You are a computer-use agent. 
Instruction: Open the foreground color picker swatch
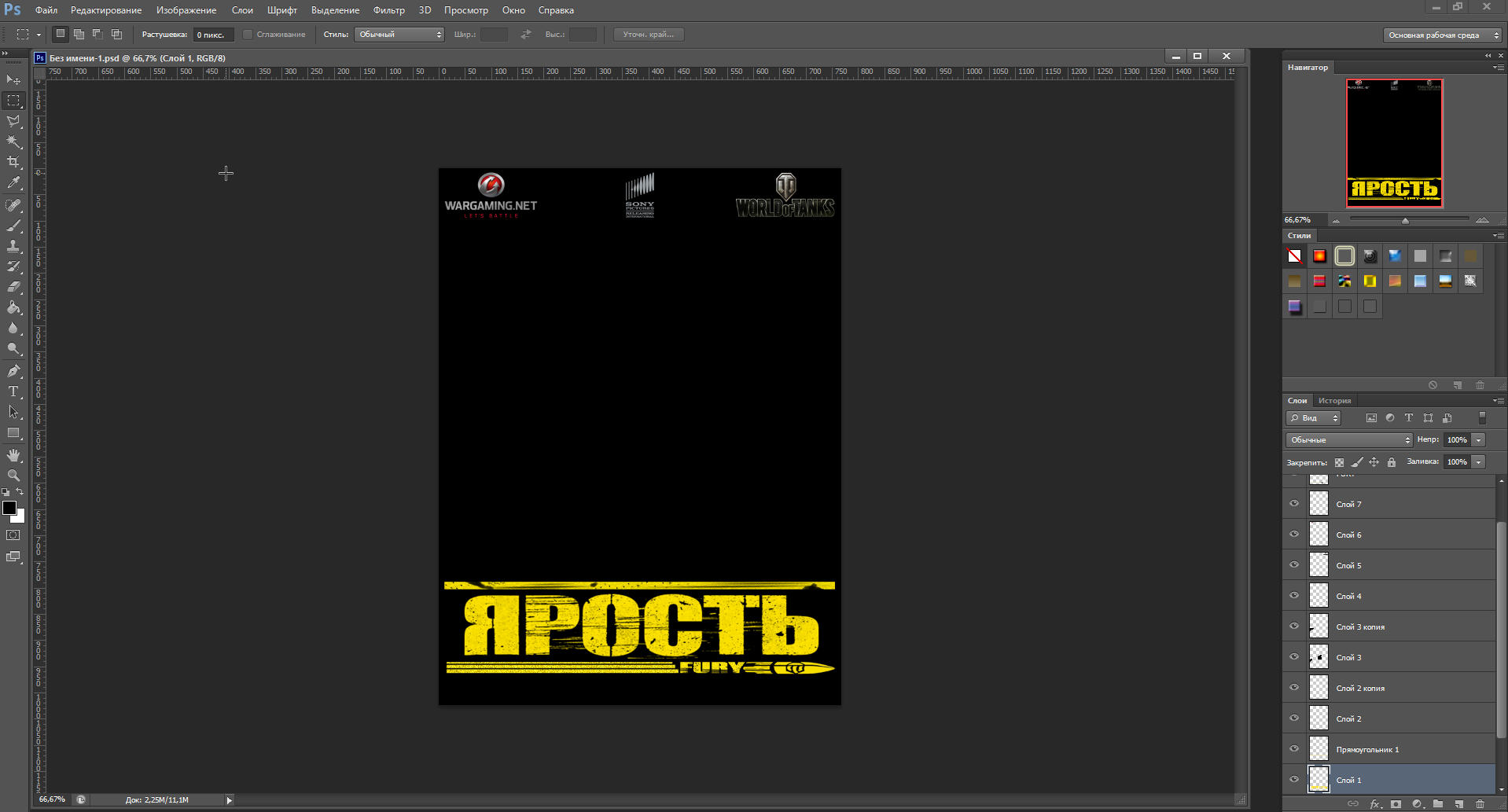pos(9,508)
